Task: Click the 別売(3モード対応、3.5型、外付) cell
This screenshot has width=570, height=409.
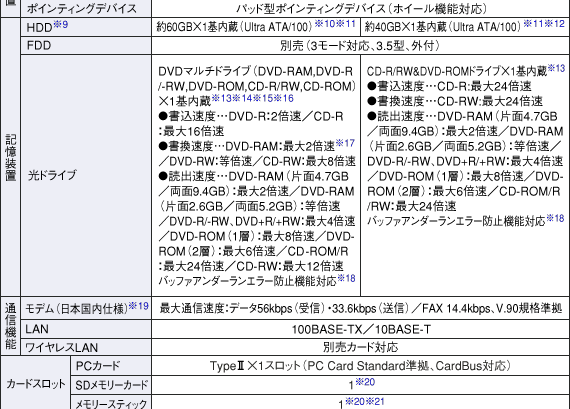Action: 360,46
